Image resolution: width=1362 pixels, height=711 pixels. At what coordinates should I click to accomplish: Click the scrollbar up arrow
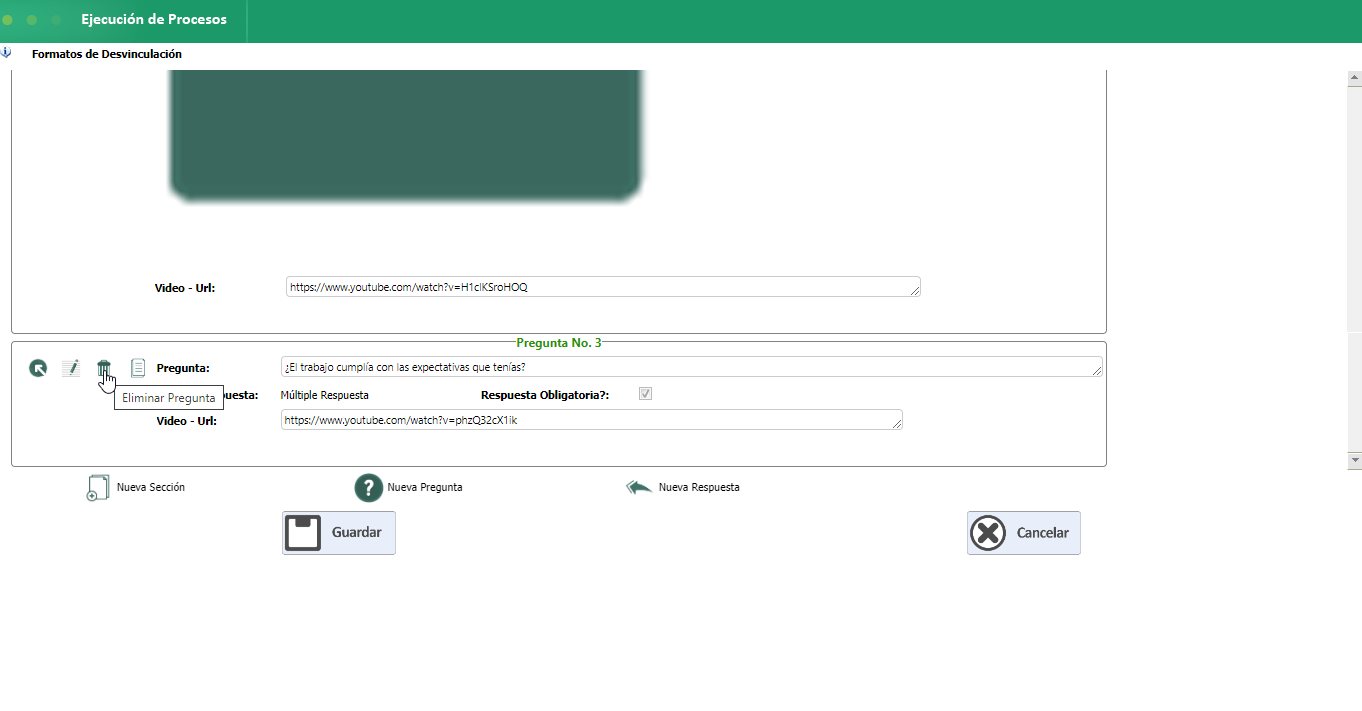point(1355,78)
